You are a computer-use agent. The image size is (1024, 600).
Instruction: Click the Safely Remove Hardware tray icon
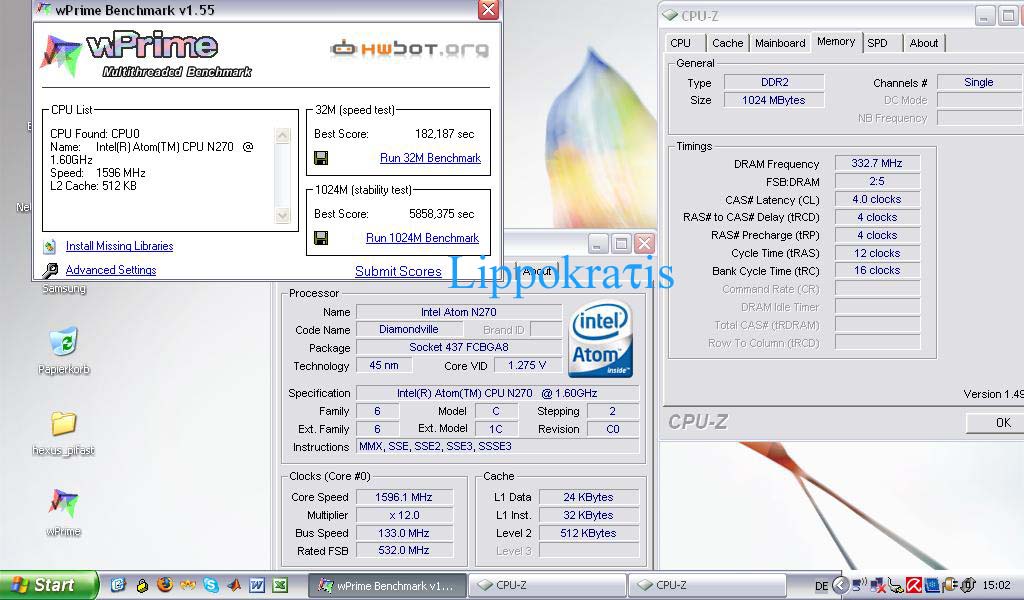tap(895, 586)
